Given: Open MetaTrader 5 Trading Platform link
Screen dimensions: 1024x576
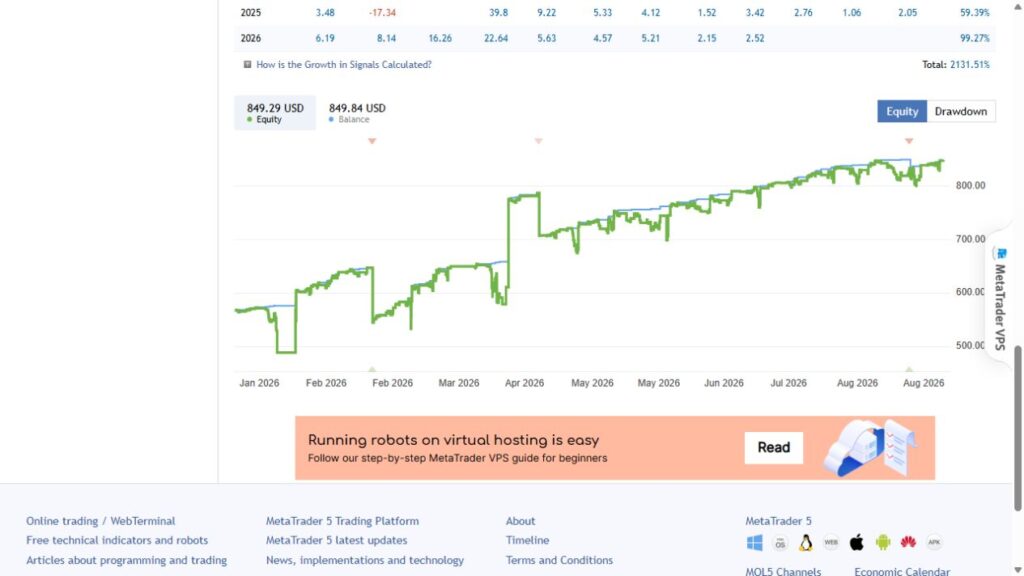Looking at the screenshot, I should tap(342, 520).
